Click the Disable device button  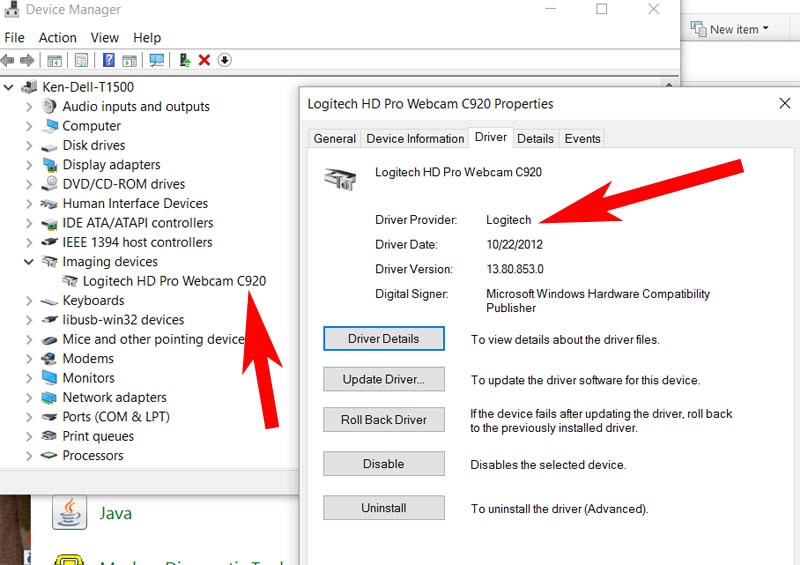point(384,464)
